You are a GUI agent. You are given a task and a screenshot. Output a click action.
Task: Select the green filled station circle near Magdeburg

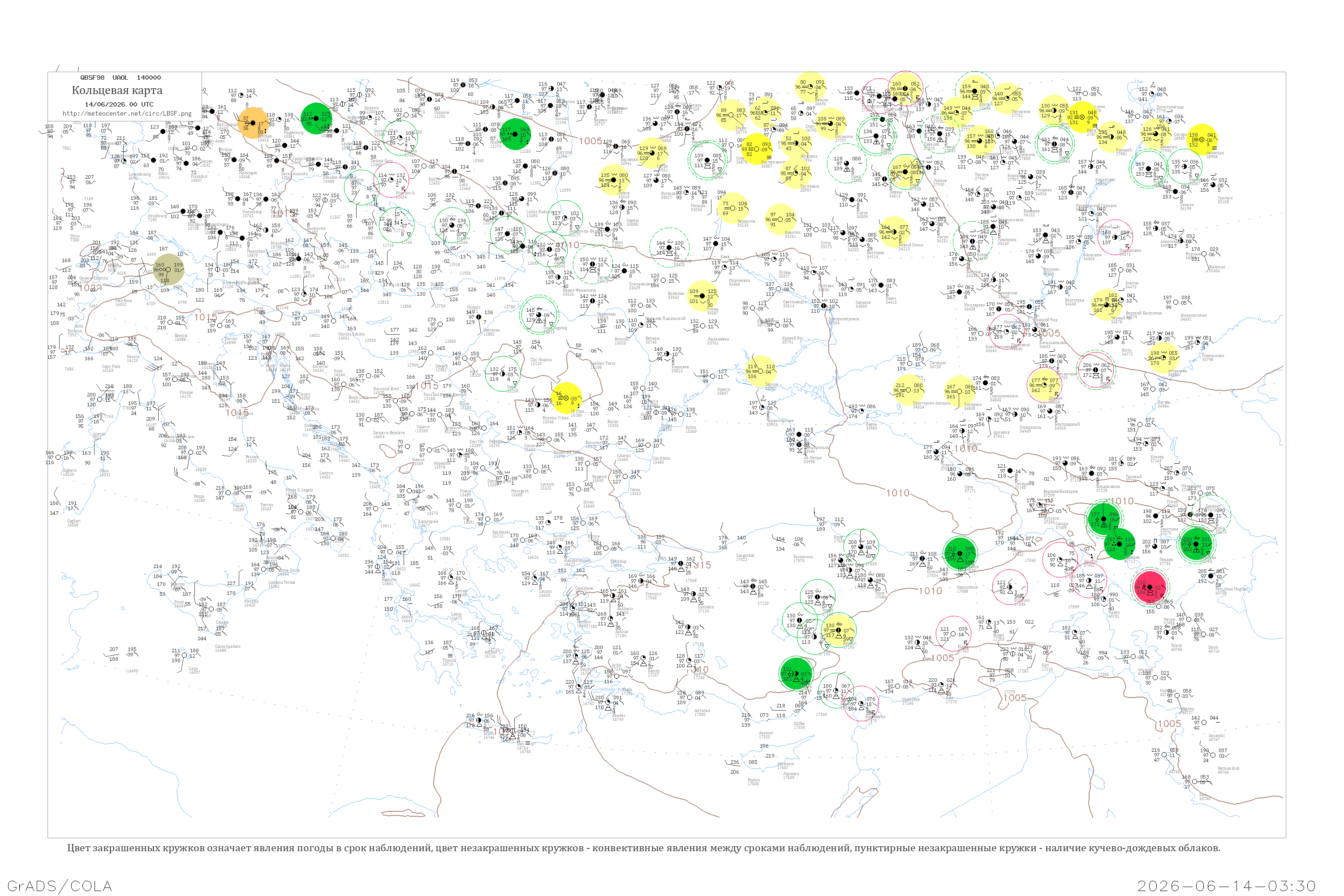pyautogui.click(x=316, y=119)
